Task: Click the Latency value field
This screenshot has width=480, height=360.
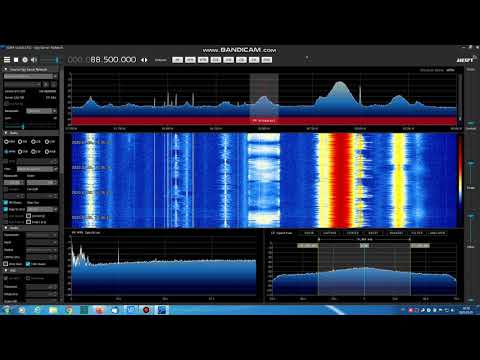Action: tap(42, 257)
